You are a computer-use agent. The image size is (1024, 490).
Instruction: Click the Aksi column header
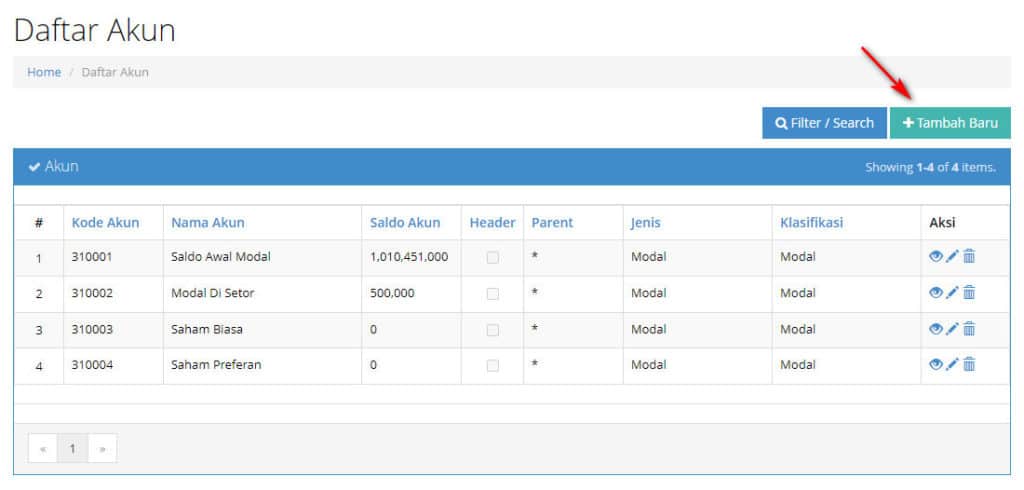click(x=942, y=222)
